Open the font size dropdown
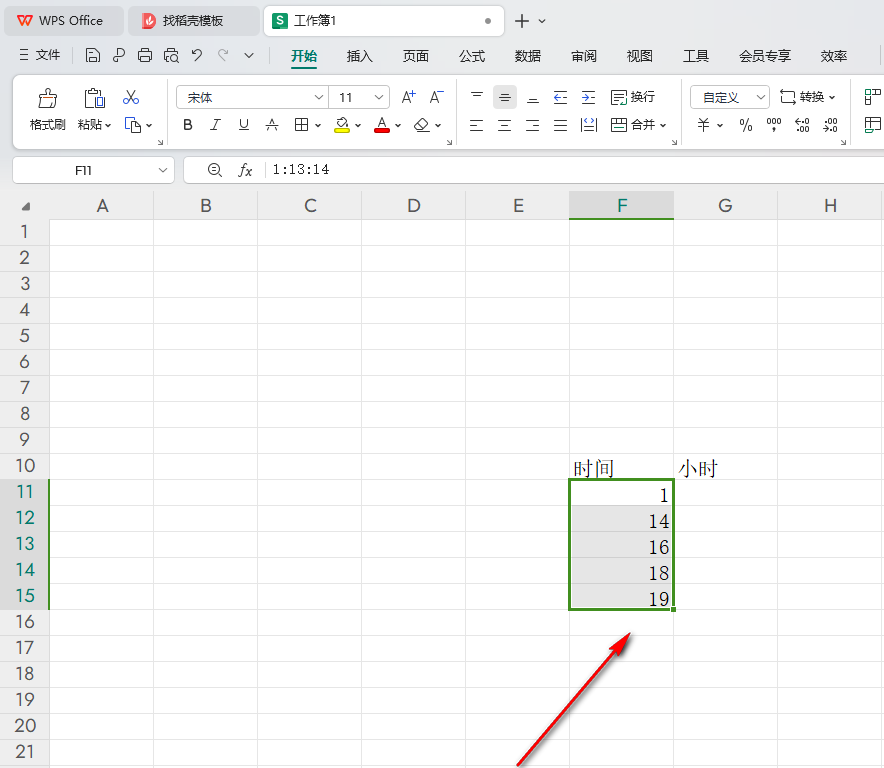 [x=379, y=98]
